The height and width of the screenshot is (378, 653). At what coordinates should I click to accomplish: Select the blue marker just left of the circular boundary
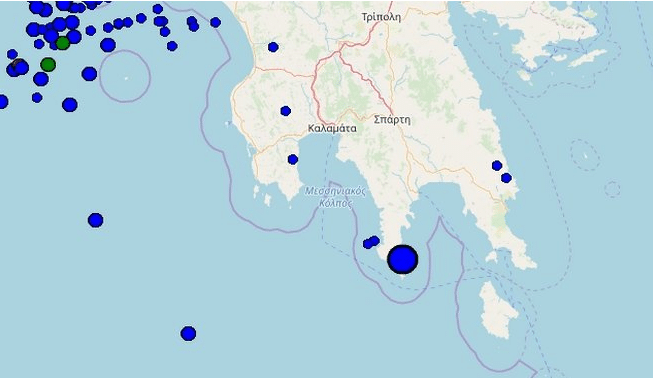coord(90,74)
